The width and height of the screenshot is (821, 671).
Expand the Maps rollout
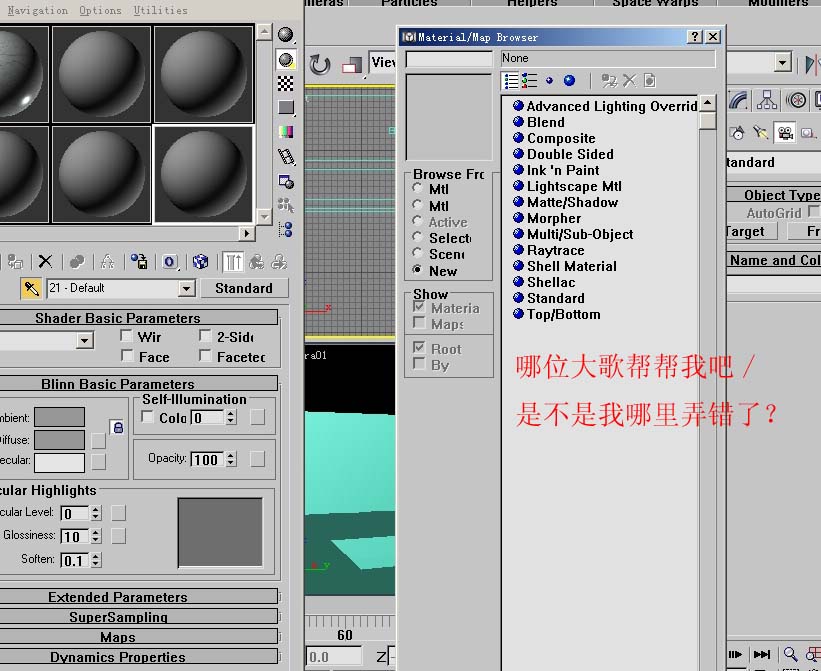pyautogui.click(x=138, y=637)
